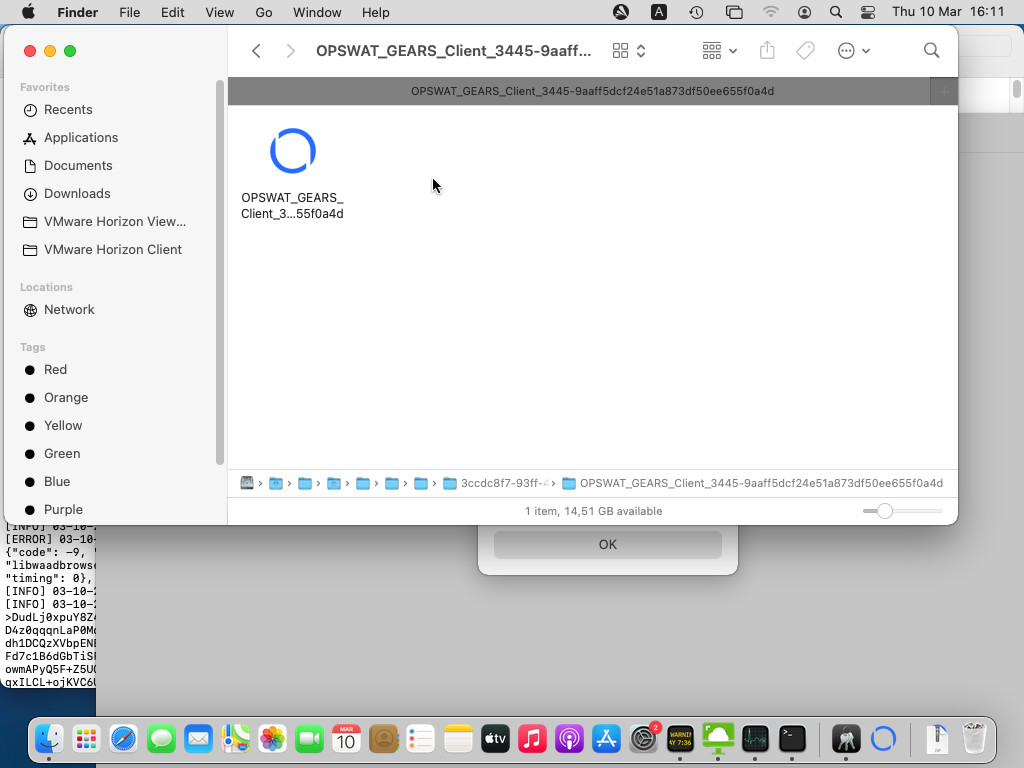Open the Edit menu

[172, 12]
